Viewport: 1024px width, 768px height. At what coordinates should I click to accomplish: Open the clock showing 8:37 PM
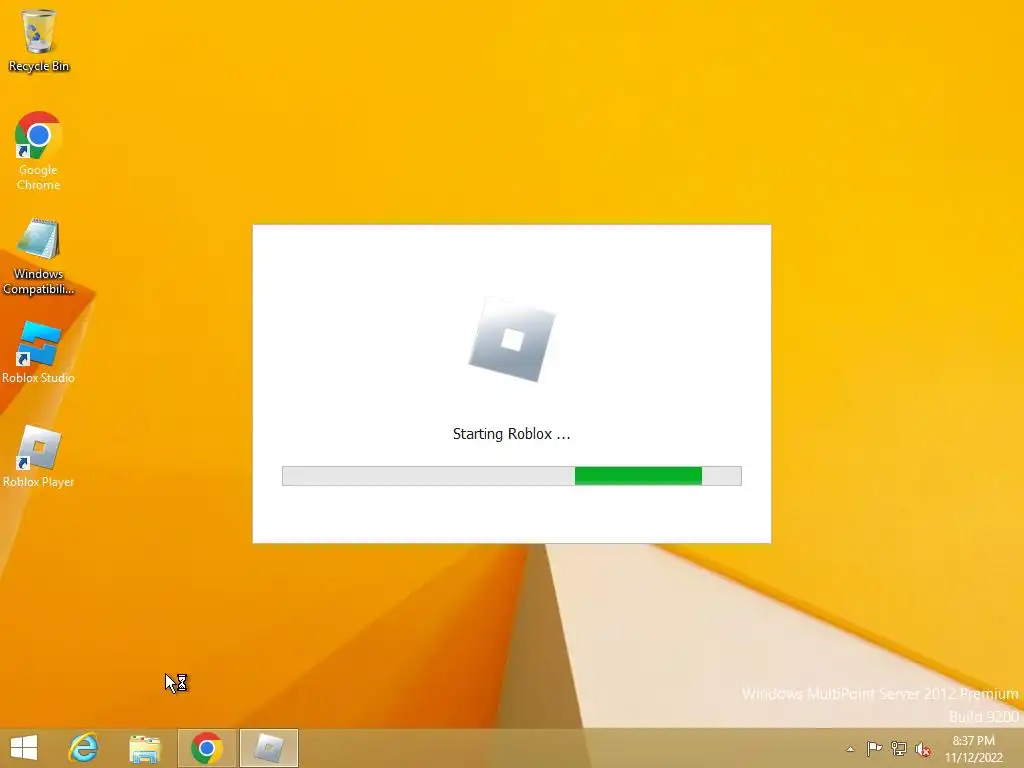[x=973, y=749]
